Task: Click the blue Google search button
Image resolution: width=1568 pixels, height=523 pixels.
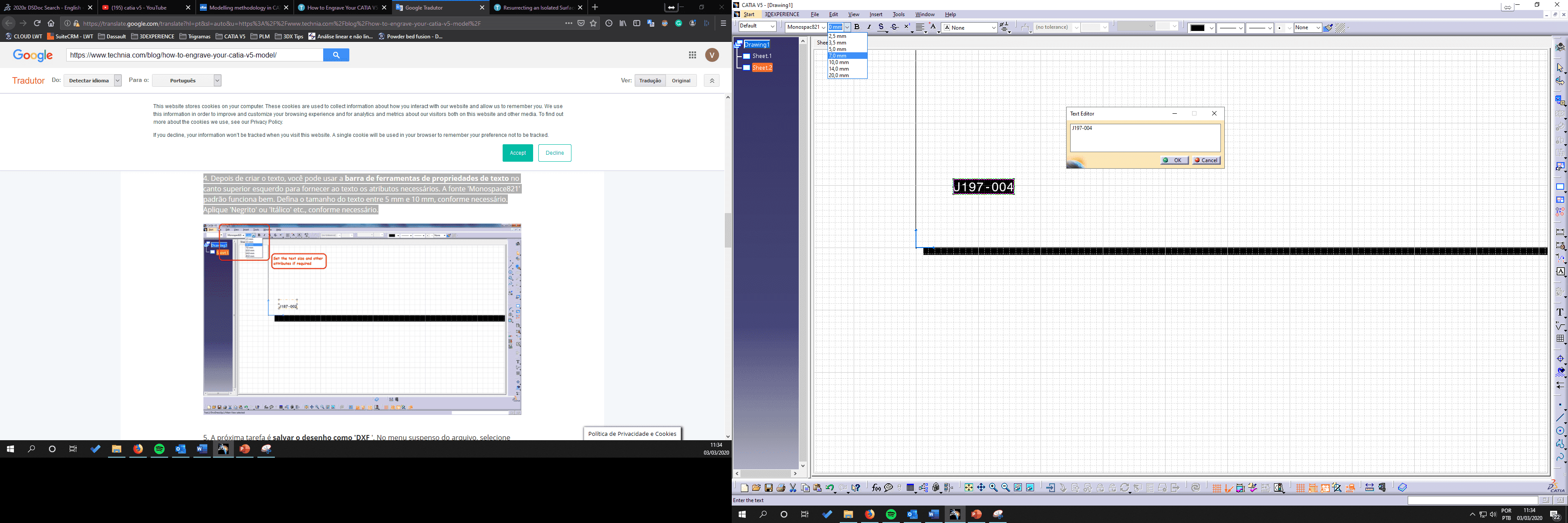Action: click(336, 55)
